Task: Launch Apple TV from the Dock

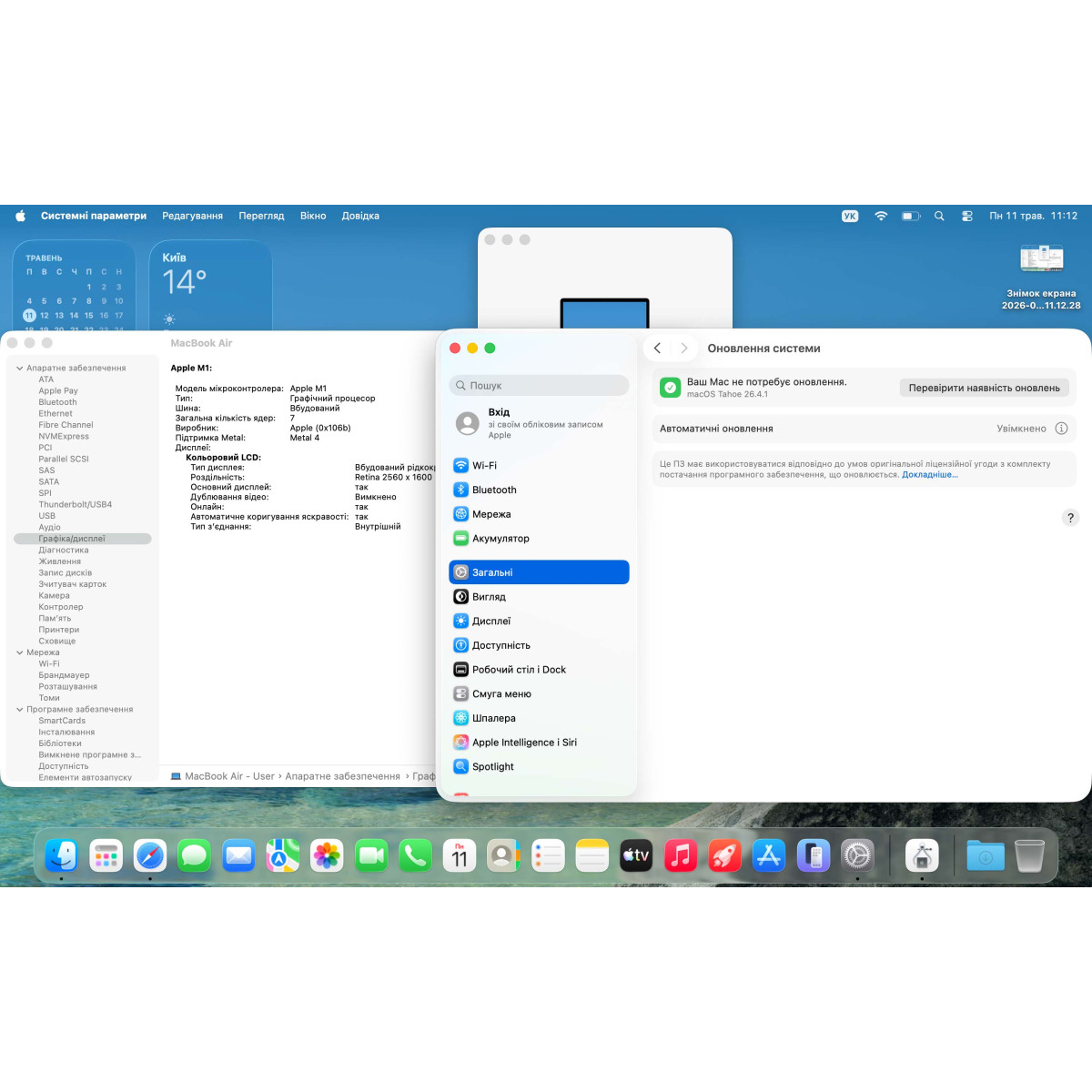Action: pos(636,855)
